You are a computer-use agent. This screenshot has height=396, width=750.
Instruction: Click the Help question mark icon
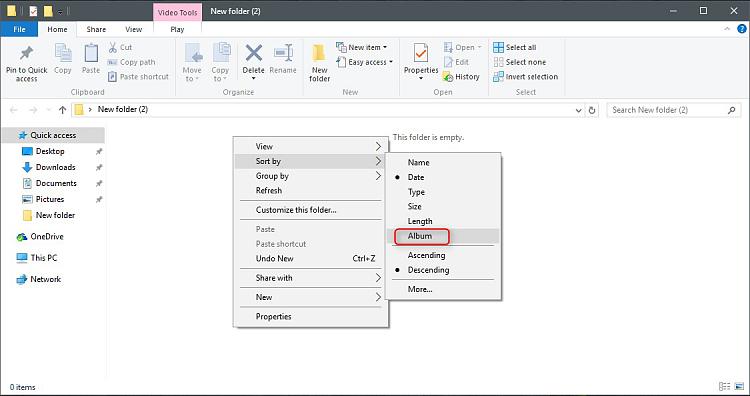[x=742, y=29]
